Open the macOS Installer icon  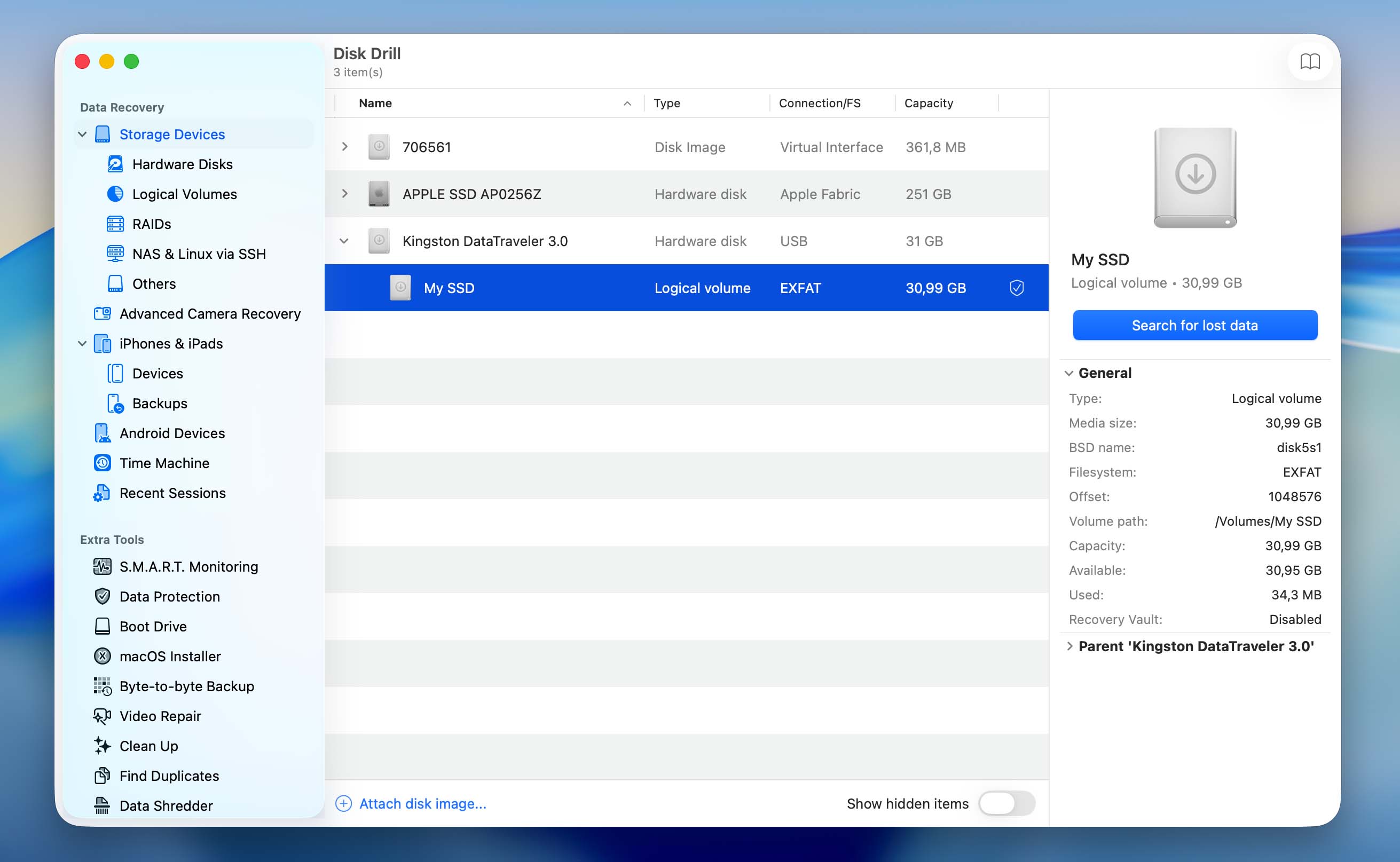pyautogui.click(x=103, y=656)
